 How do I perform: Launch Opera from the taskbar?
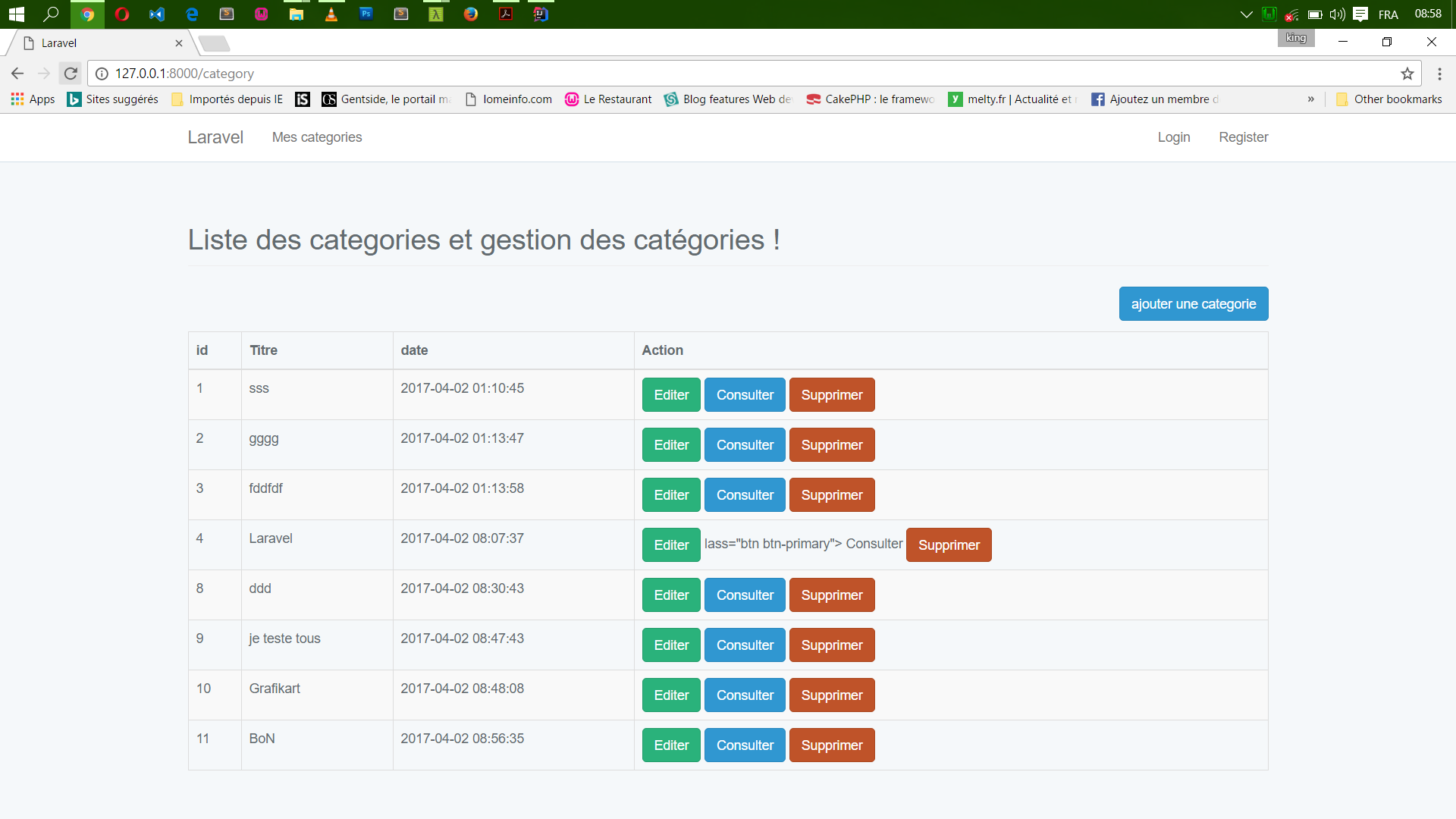[122, 14]
